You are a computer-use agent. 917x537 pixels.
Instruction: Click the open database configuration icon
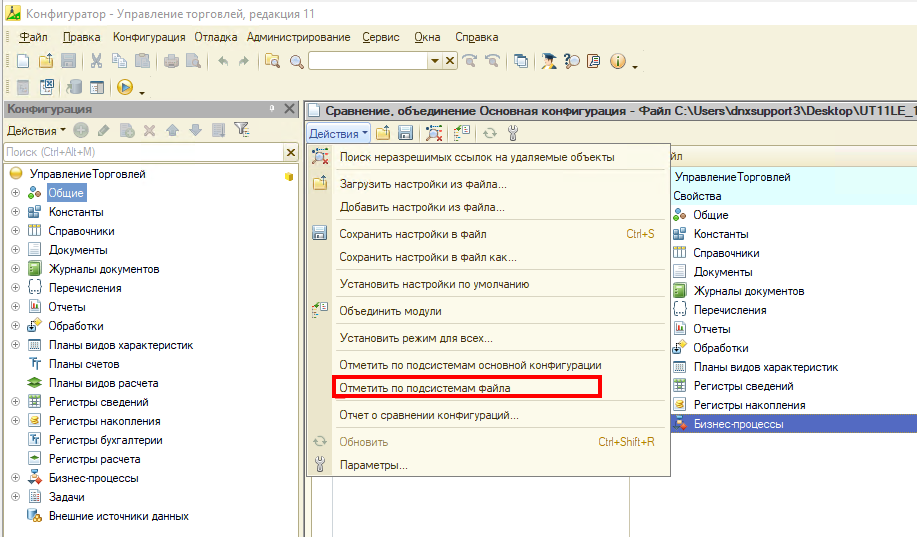[74, 88]
